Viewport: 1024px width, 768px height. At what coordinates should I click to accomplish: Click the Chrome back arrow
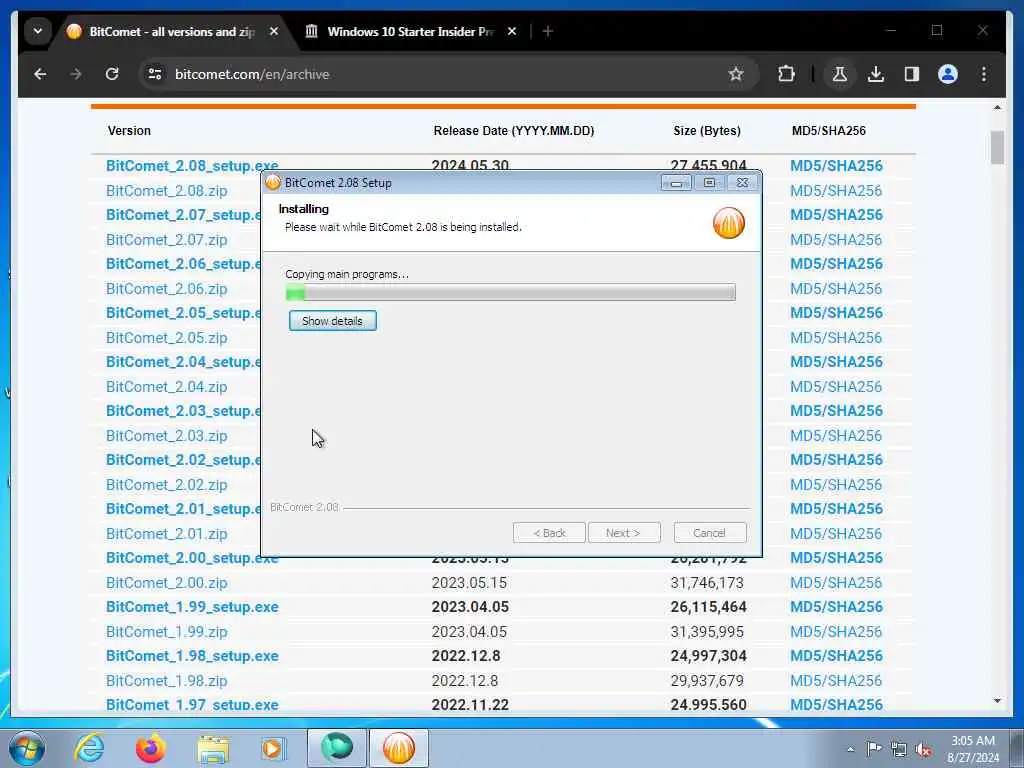[40, 74]
